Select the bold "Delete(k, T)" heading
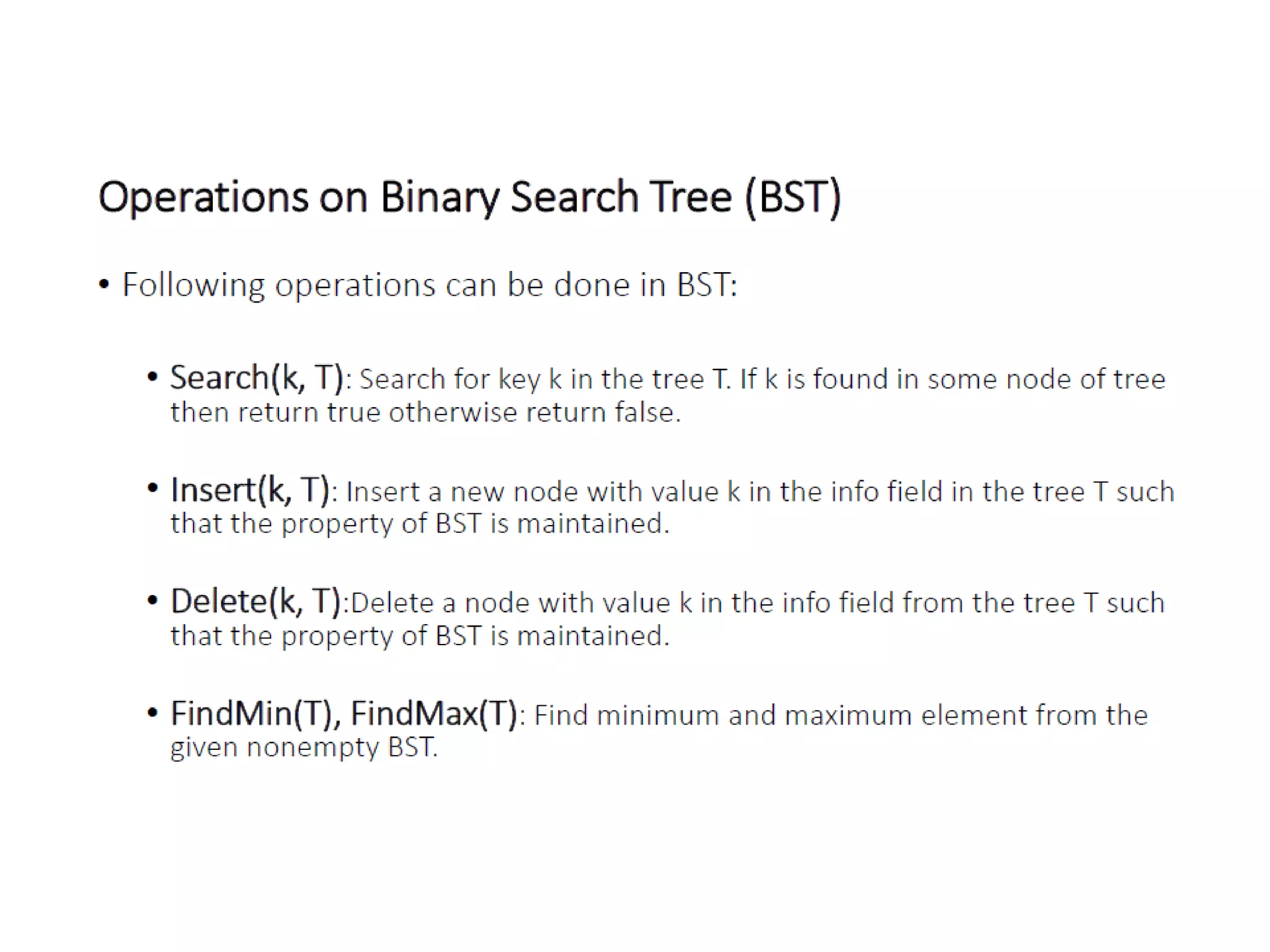Viewport: 1270px width, 952px height. coord(255,601)
